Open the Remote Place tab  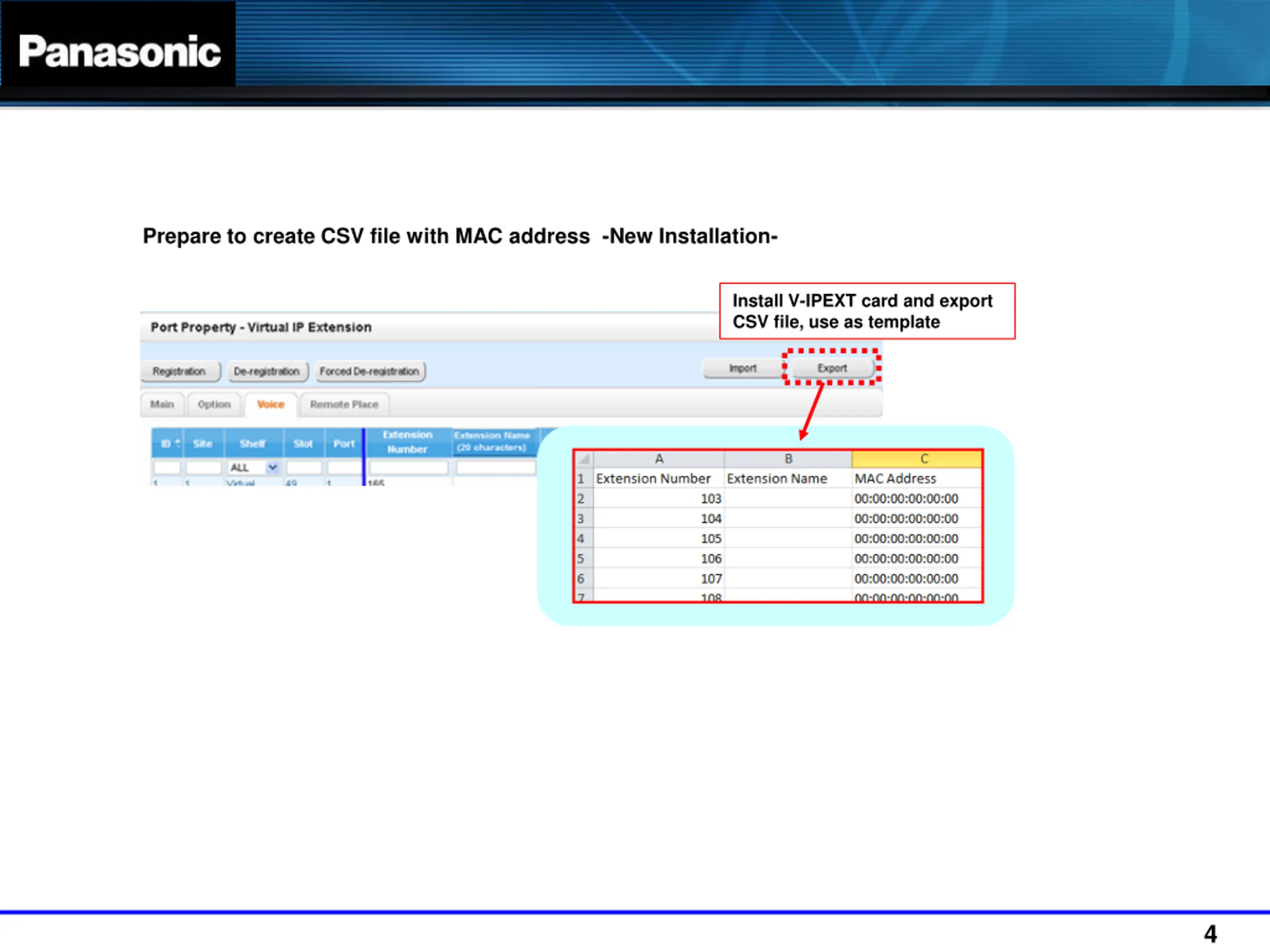click(344, 405)
